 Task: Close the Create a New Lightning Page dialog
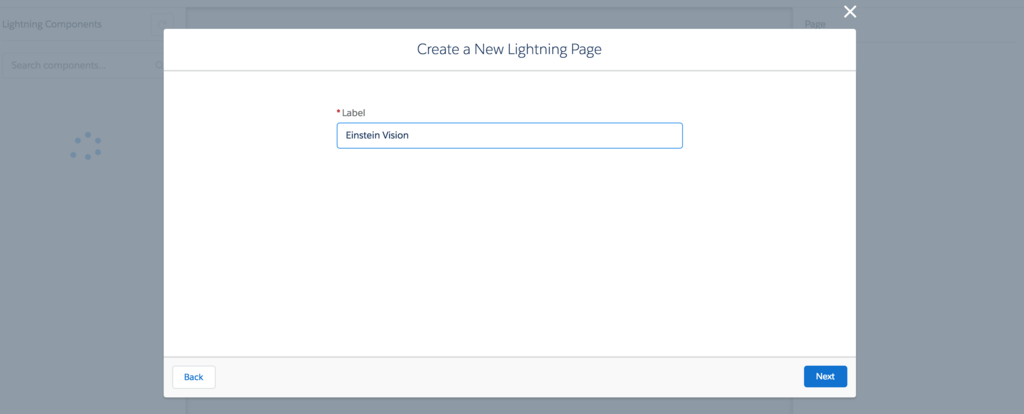pyautogui.click(x=850, y=12)
